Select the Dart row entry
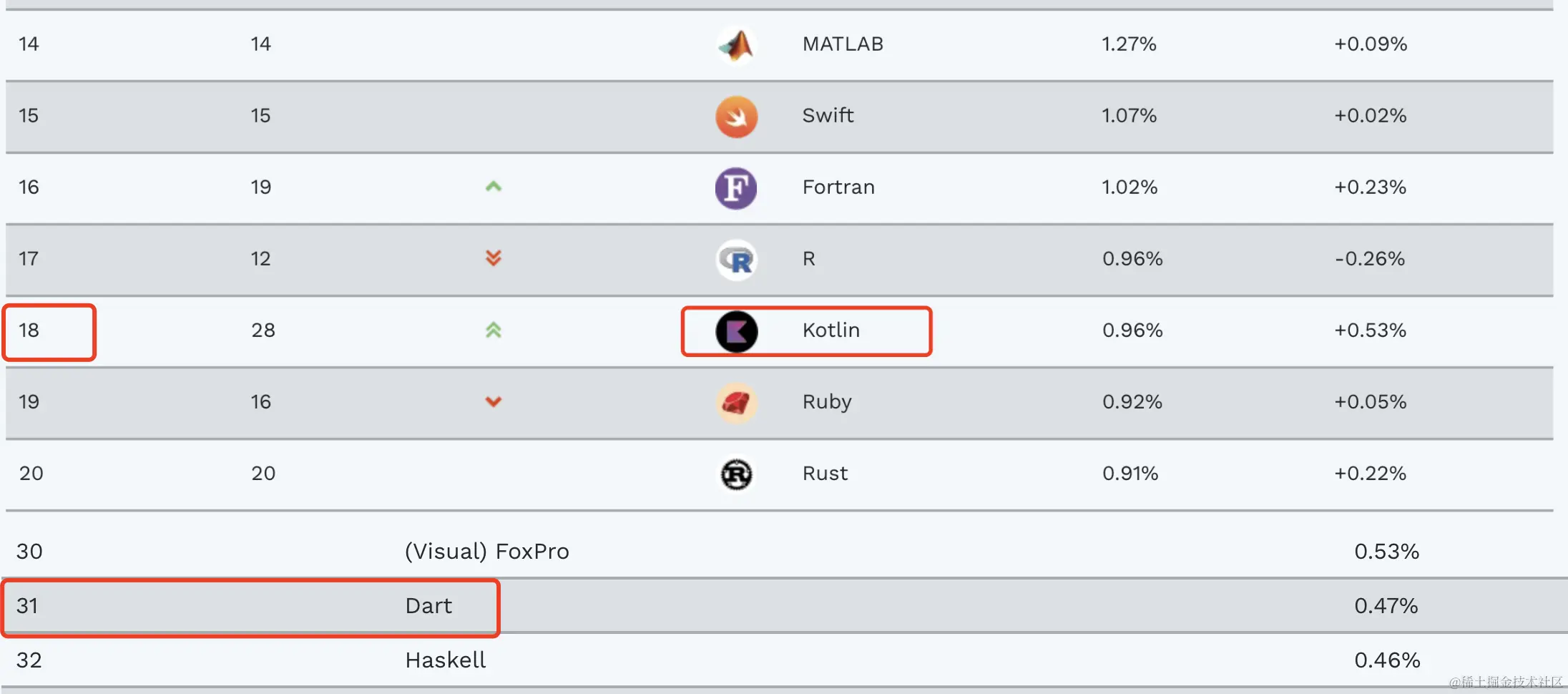The width and height of the screenshot is (1568, 694). 428,606
